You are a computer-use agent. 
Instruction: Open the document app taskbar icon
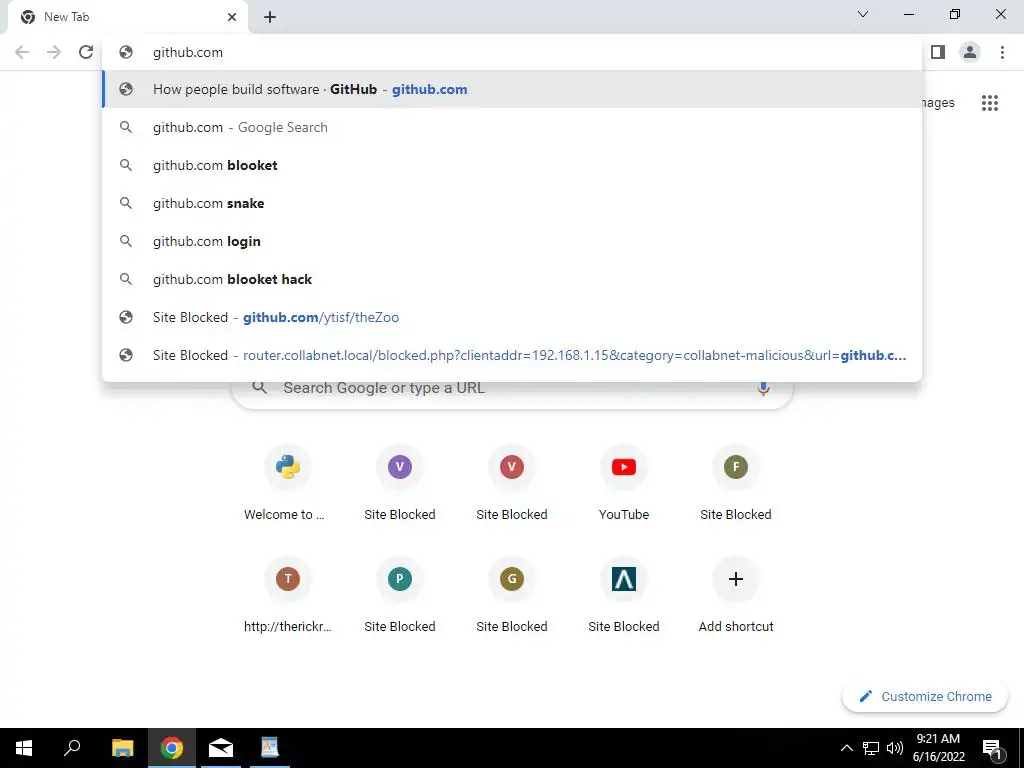click(x=270, y=748)
